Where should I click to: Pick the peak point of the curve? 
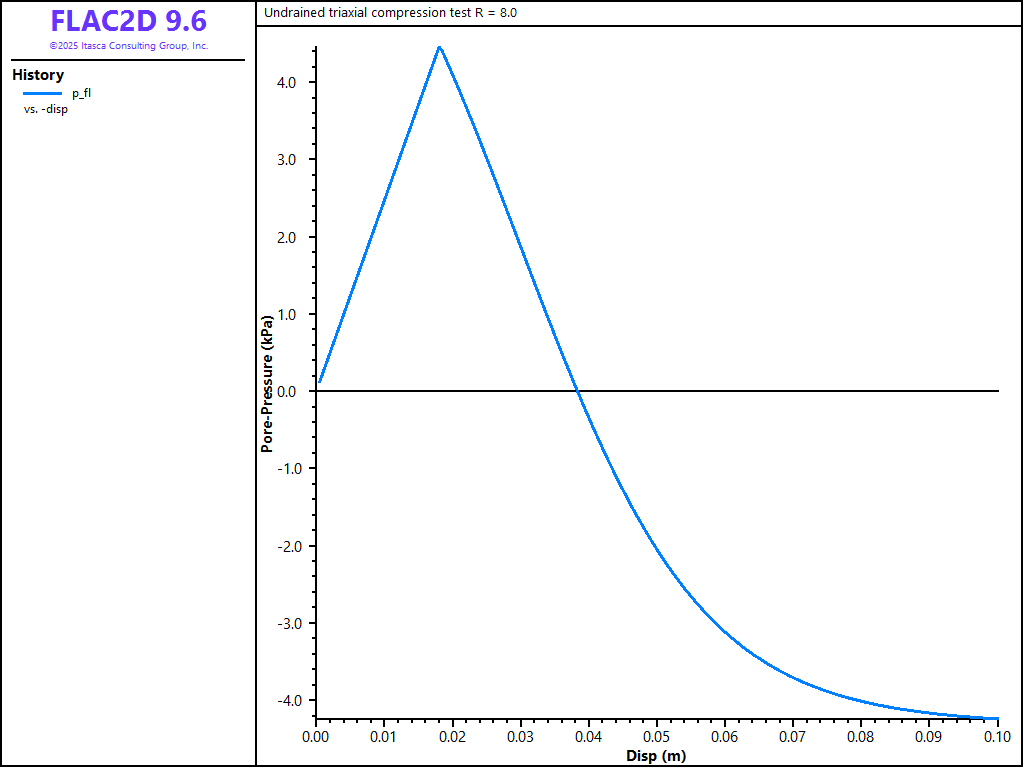point(439,47)
